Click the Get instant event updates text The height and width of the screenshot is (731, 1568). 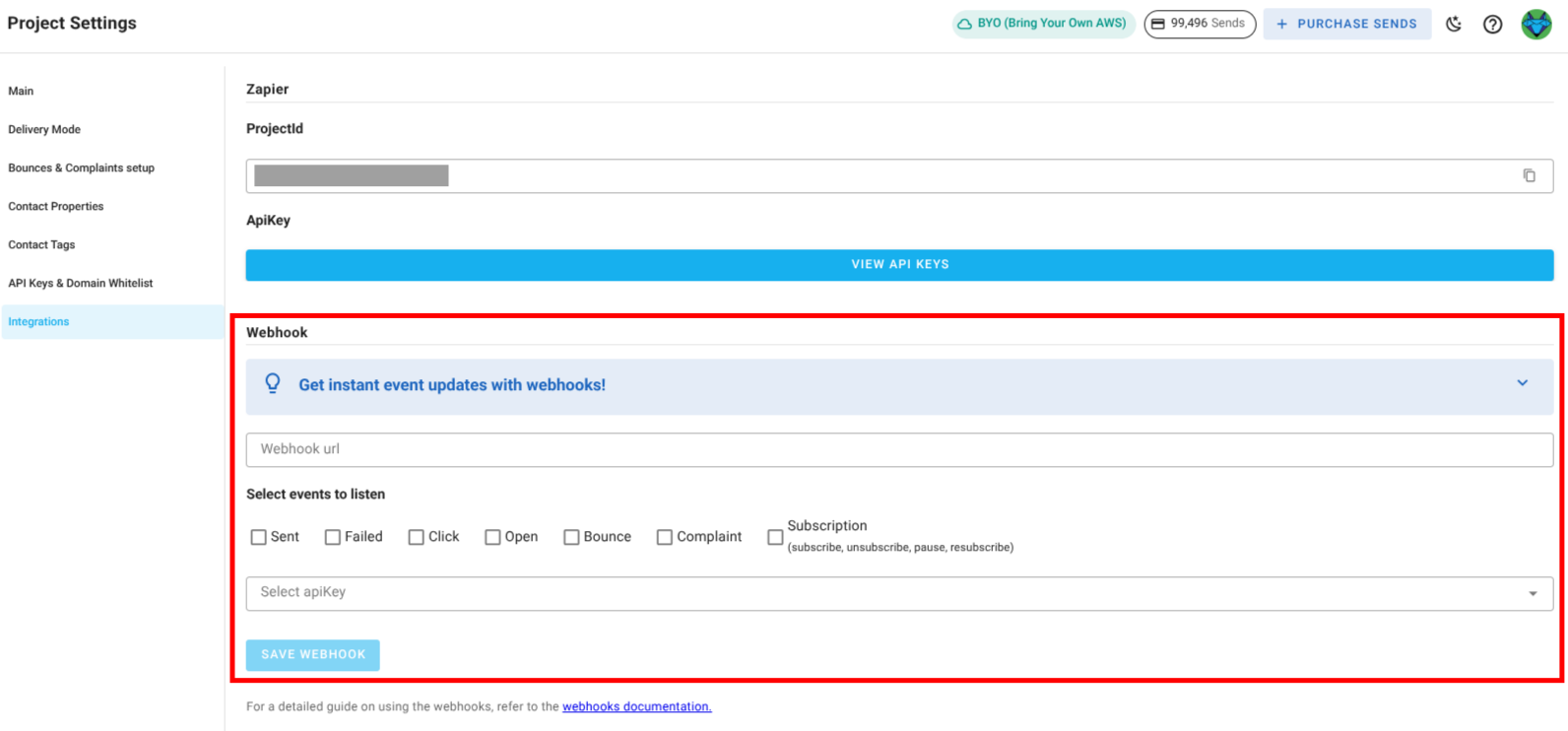[452, 385]
